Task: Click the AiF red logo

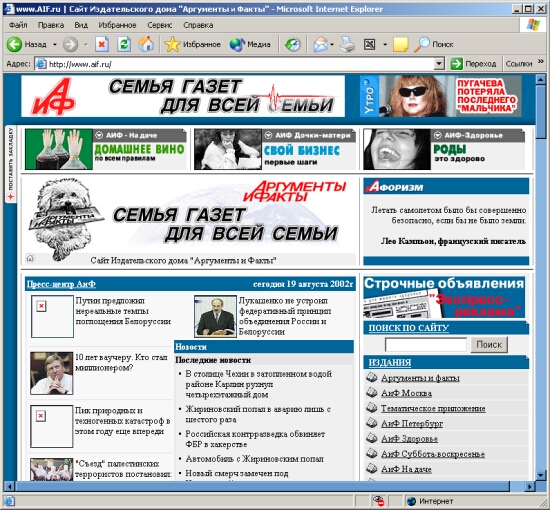Action: pos(53,96)
